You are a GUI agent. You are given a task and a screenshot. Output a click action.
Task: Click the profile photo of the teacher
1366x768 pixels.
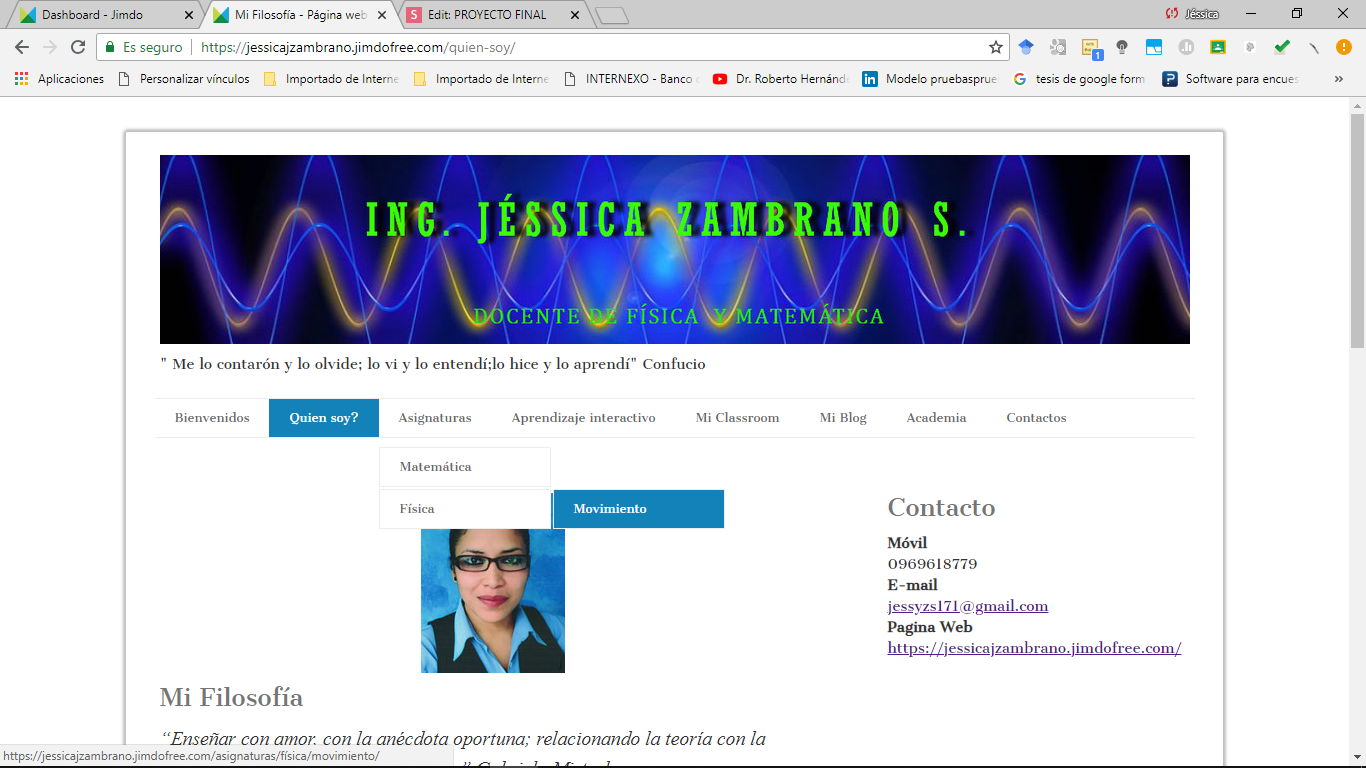(493, 600)
